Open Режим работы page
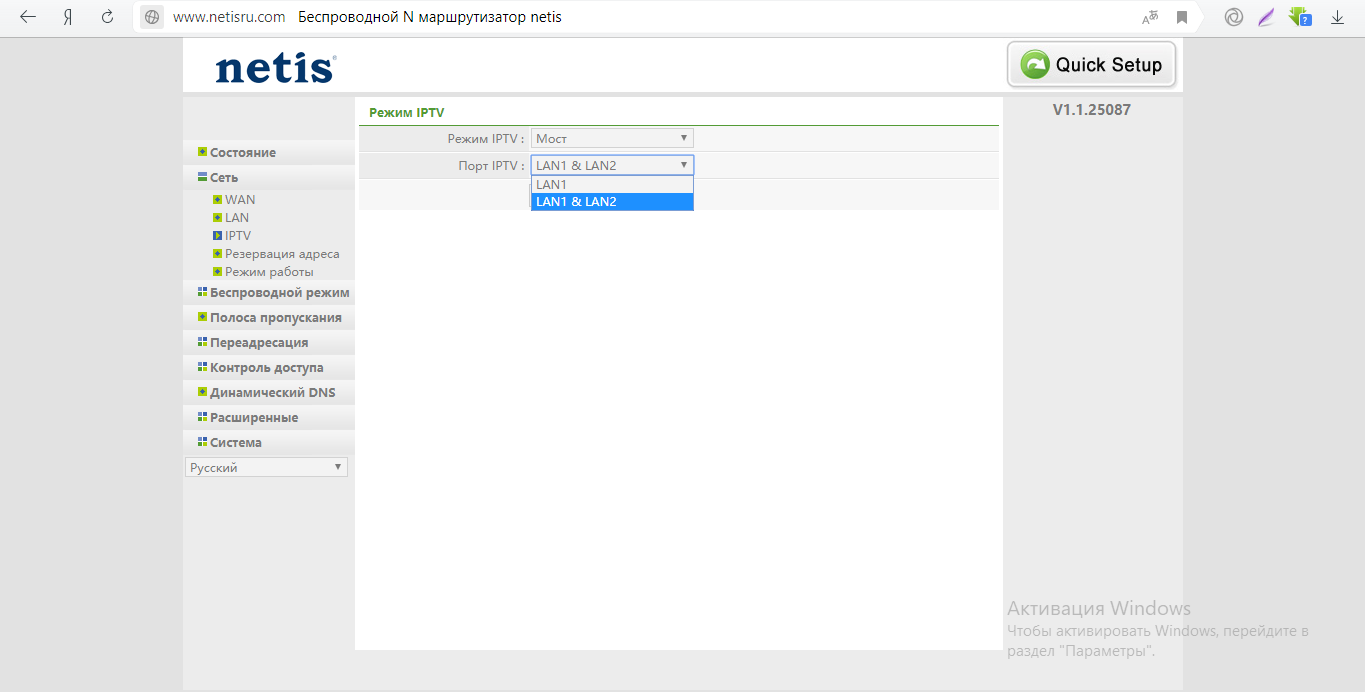 269,271
